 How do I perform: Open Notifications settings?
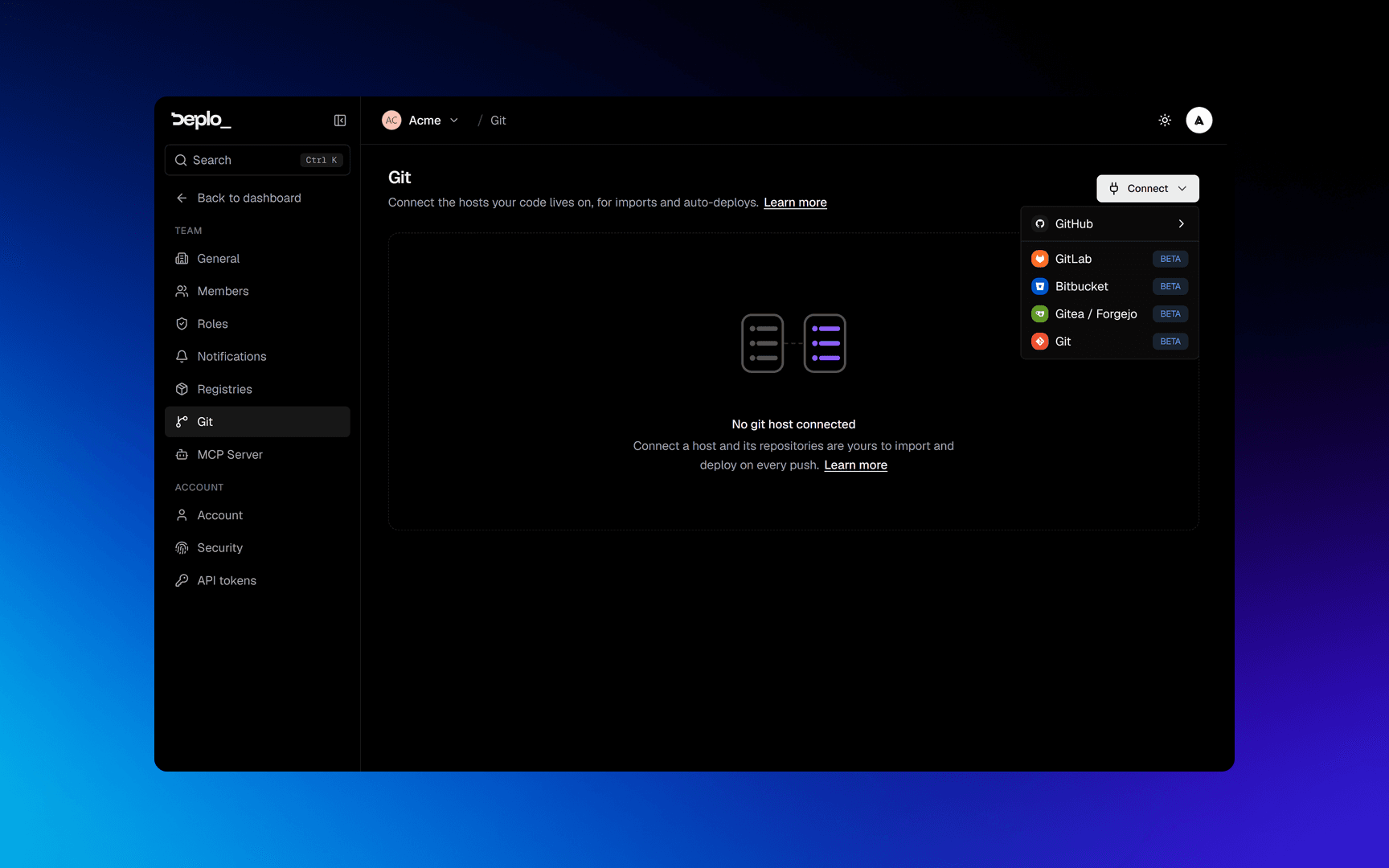[x=257, y=356]
